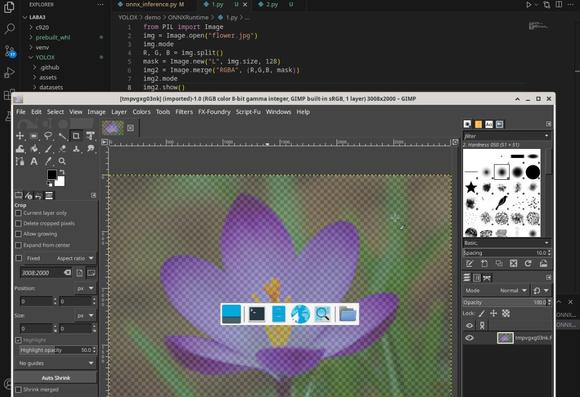Swap foreground and background colors arrow

tap(62, 172)
